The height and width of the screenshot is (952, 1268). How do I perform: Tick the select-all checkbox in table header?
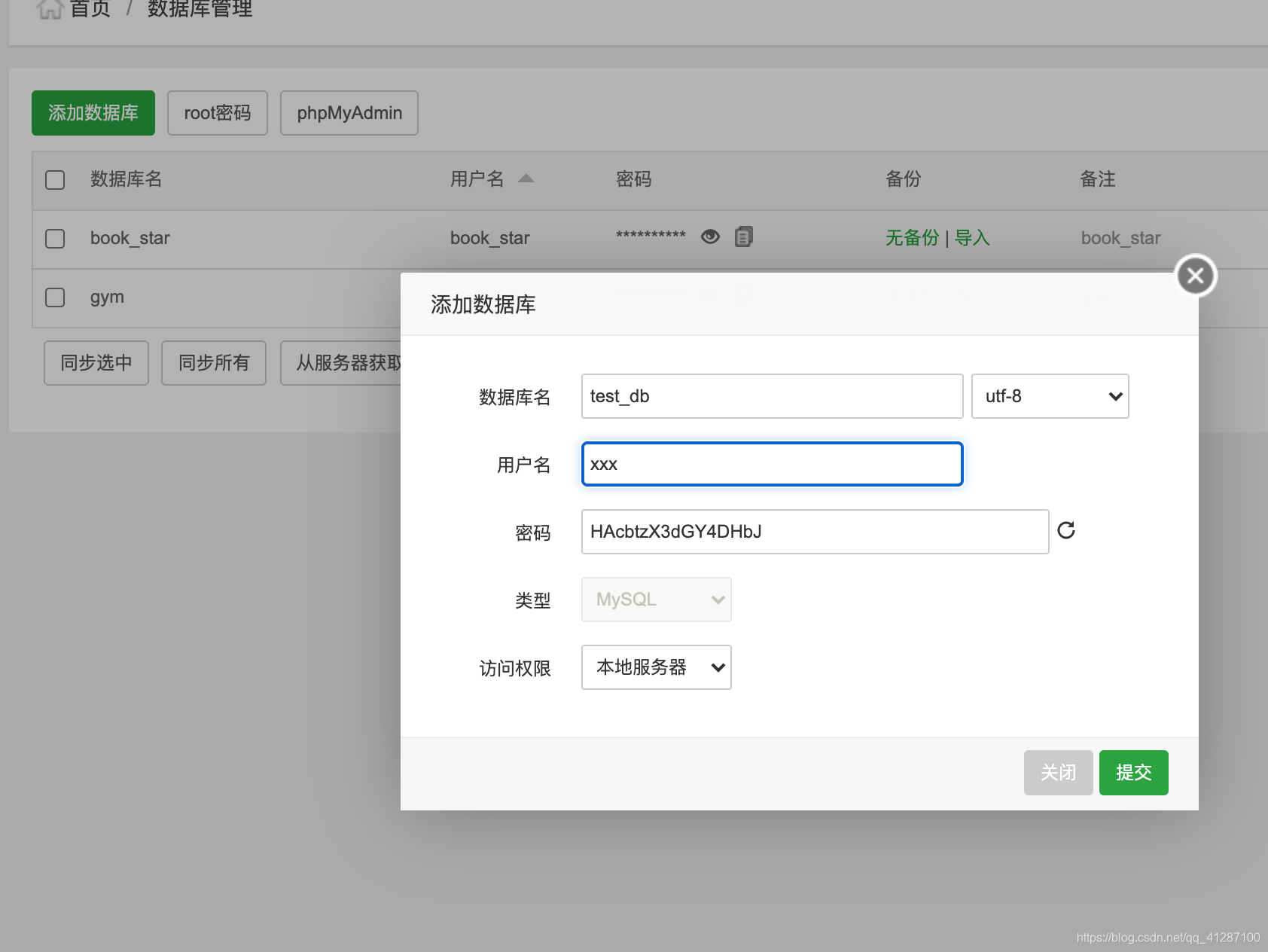(55, 180)
